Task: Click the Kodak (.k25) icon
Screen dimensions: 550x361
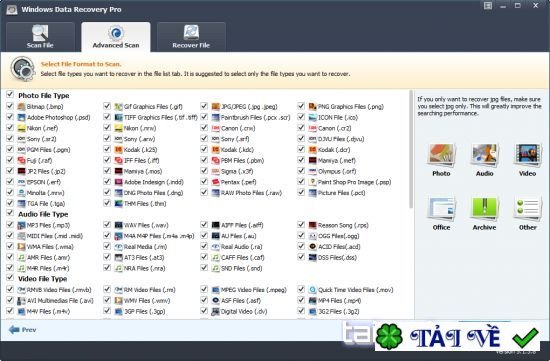Action: (119, 150)
